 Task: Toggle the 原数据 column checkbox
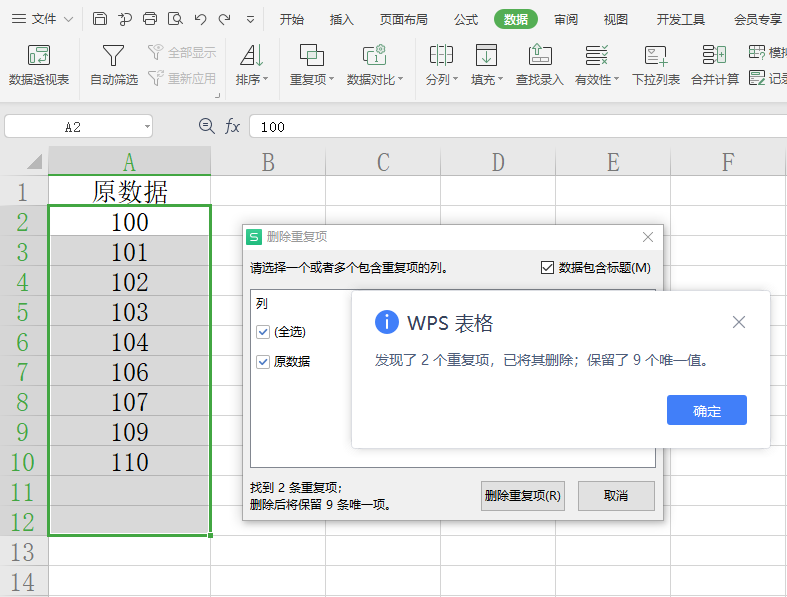pyautogui.click(x=263, y=362)
